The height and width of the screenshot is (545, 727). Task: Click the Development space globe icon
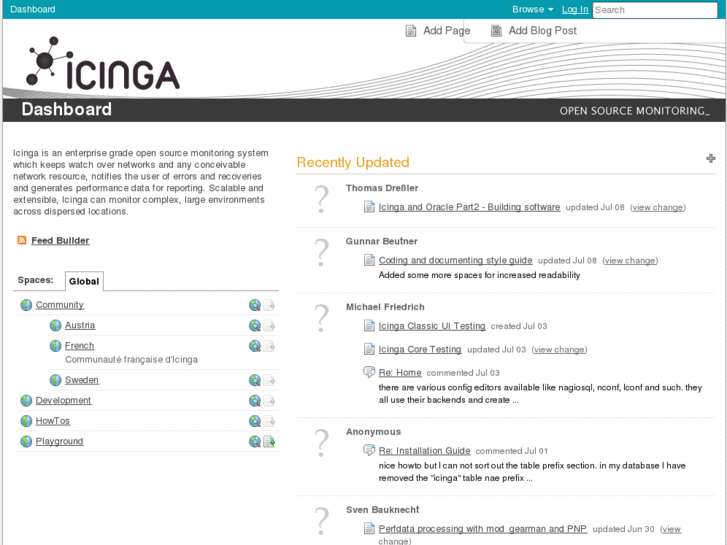coord(26,400)
